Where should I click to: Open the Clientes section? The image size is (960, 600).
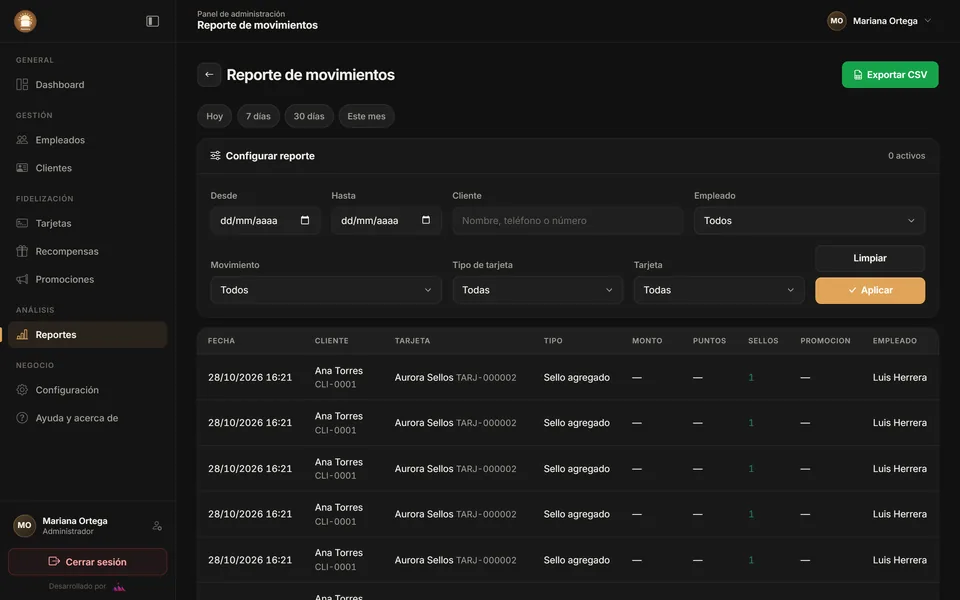tap(88, 168)
